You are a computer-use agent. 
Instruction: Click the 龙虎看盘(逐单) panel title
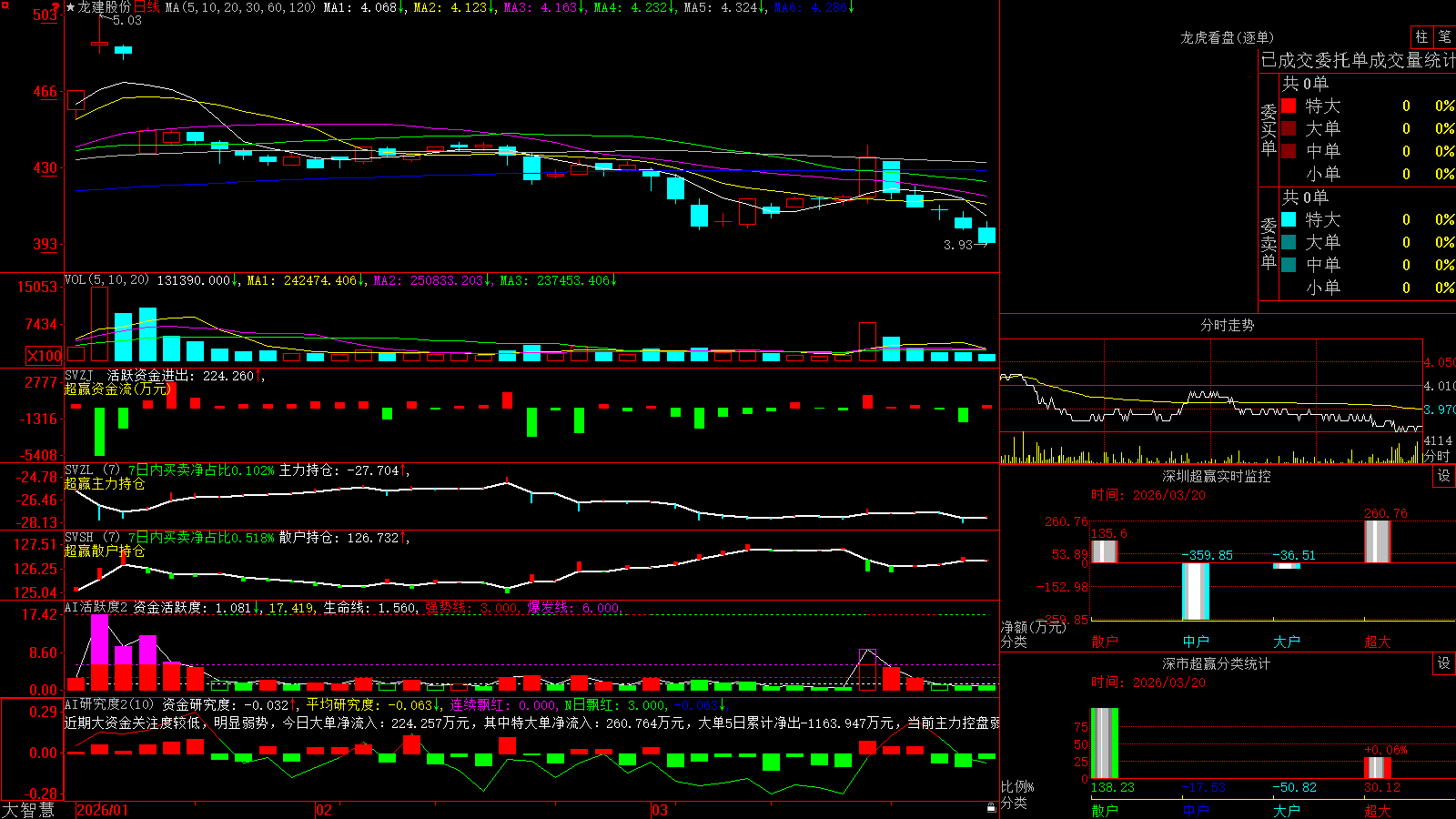[x=1227, y=37]
